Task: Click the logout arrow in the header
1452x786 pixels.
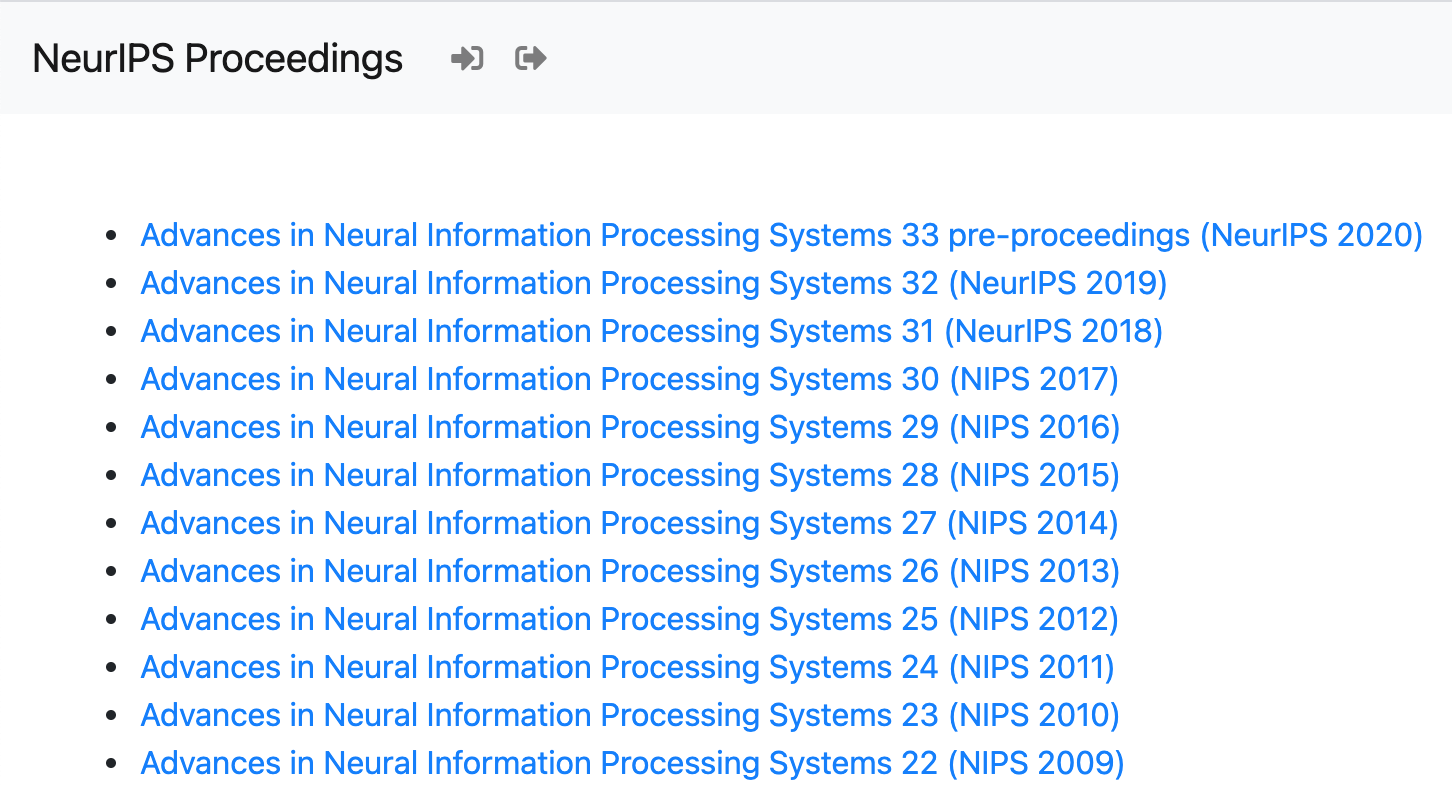Action: (x=529, y=58)
